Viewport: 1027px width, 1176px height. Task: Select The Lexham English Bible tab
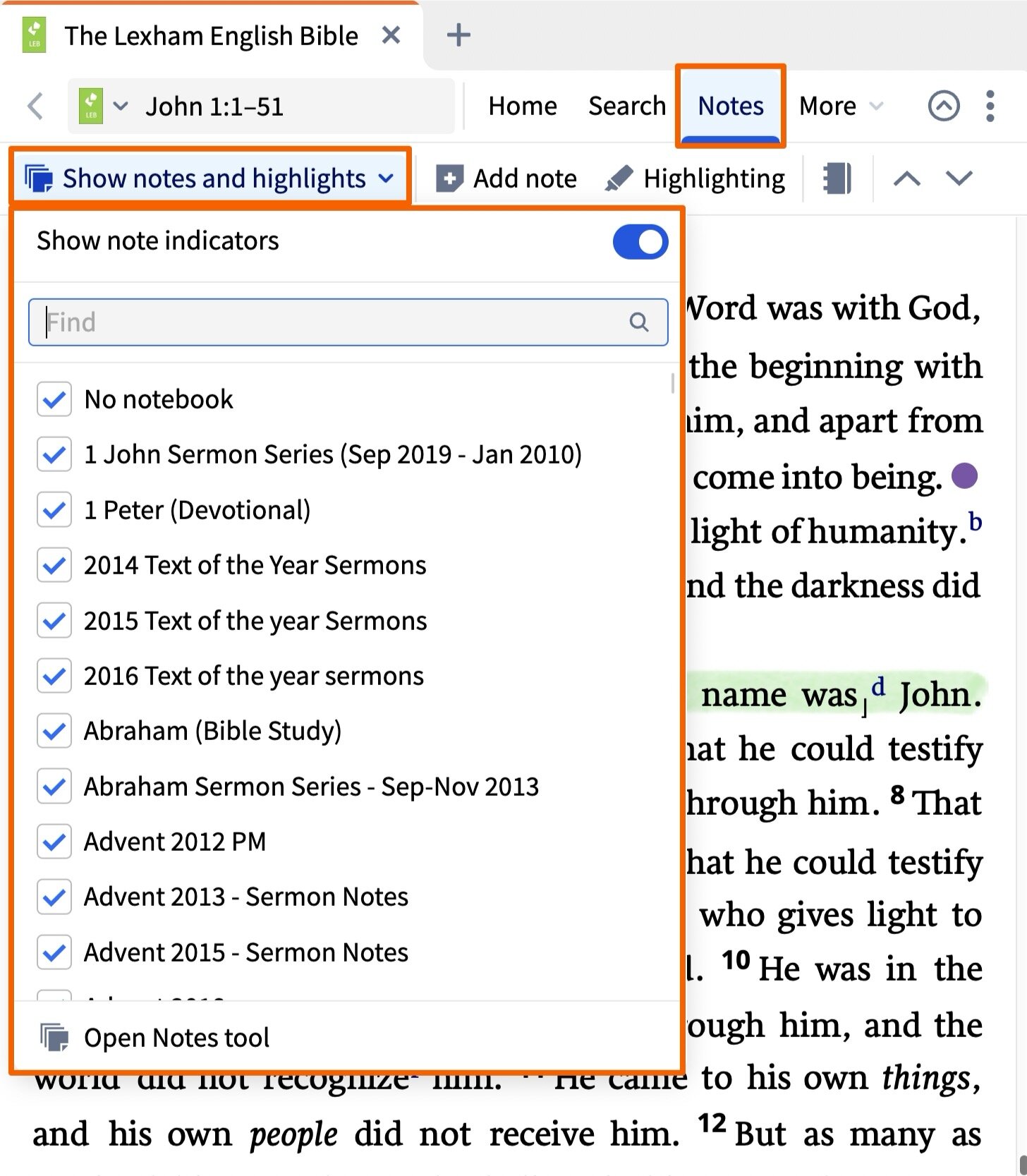click(x=211, y=35)
